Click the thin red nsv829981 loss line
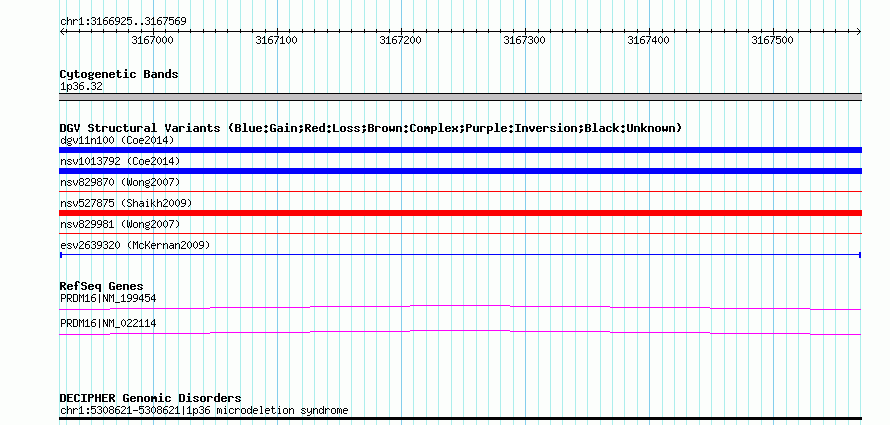Viewport: 890px width, 425px height. (460, 233)
